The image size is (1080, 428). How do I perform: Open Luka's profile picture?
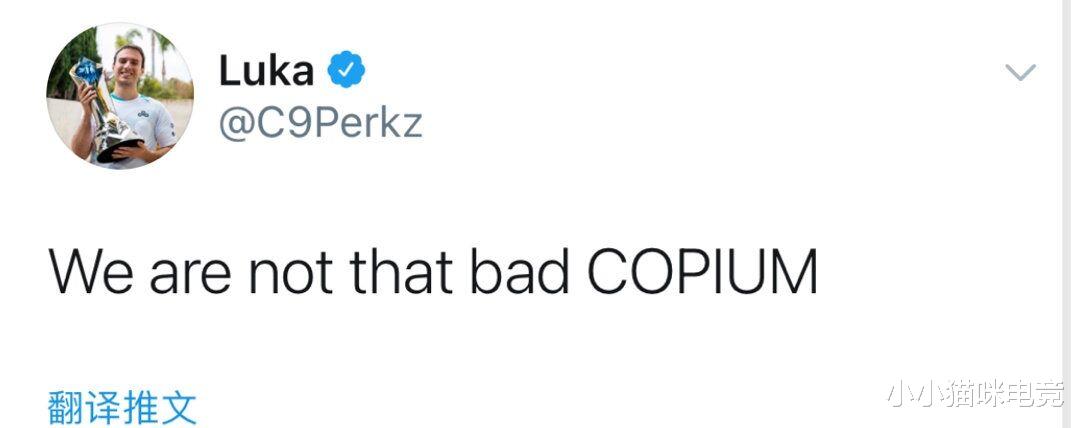[119, 95]
